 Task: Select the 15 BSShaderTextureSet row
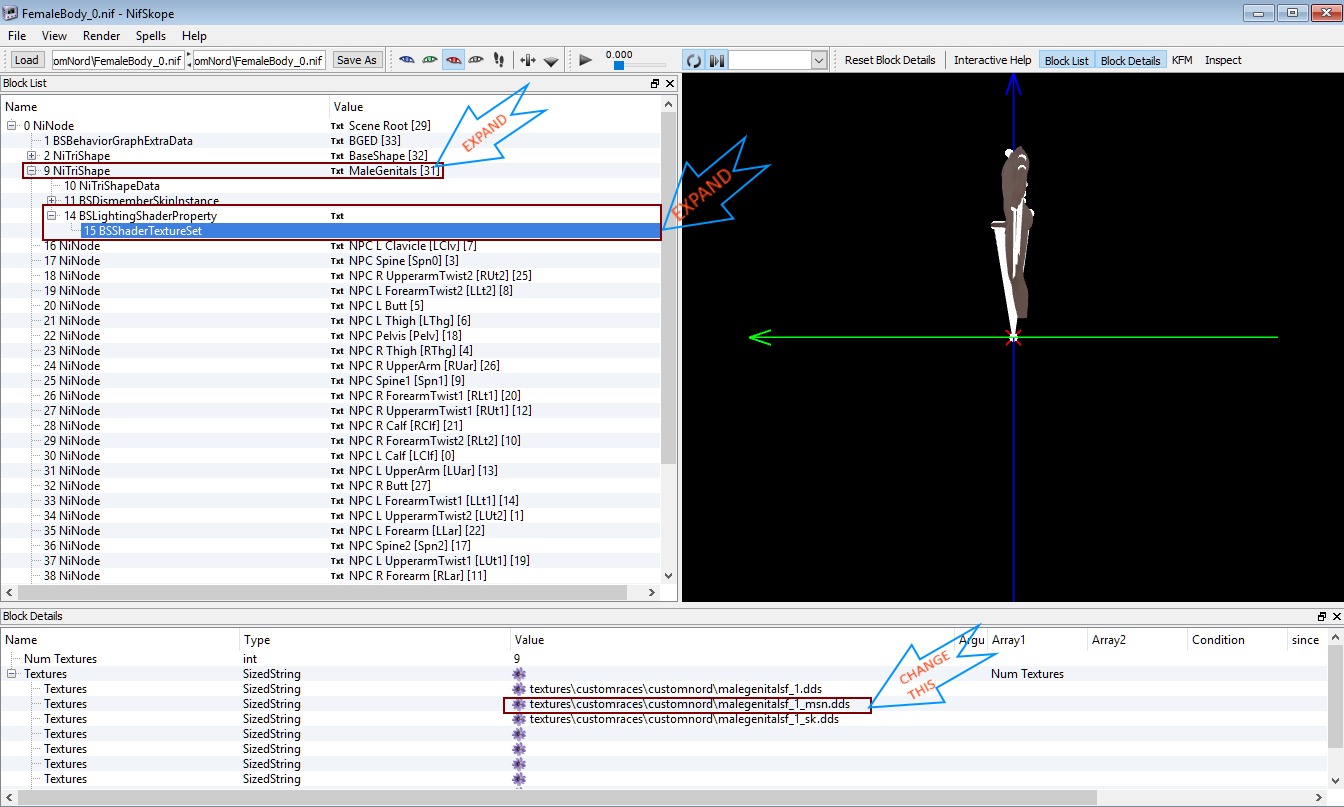(x=371, y=231)
